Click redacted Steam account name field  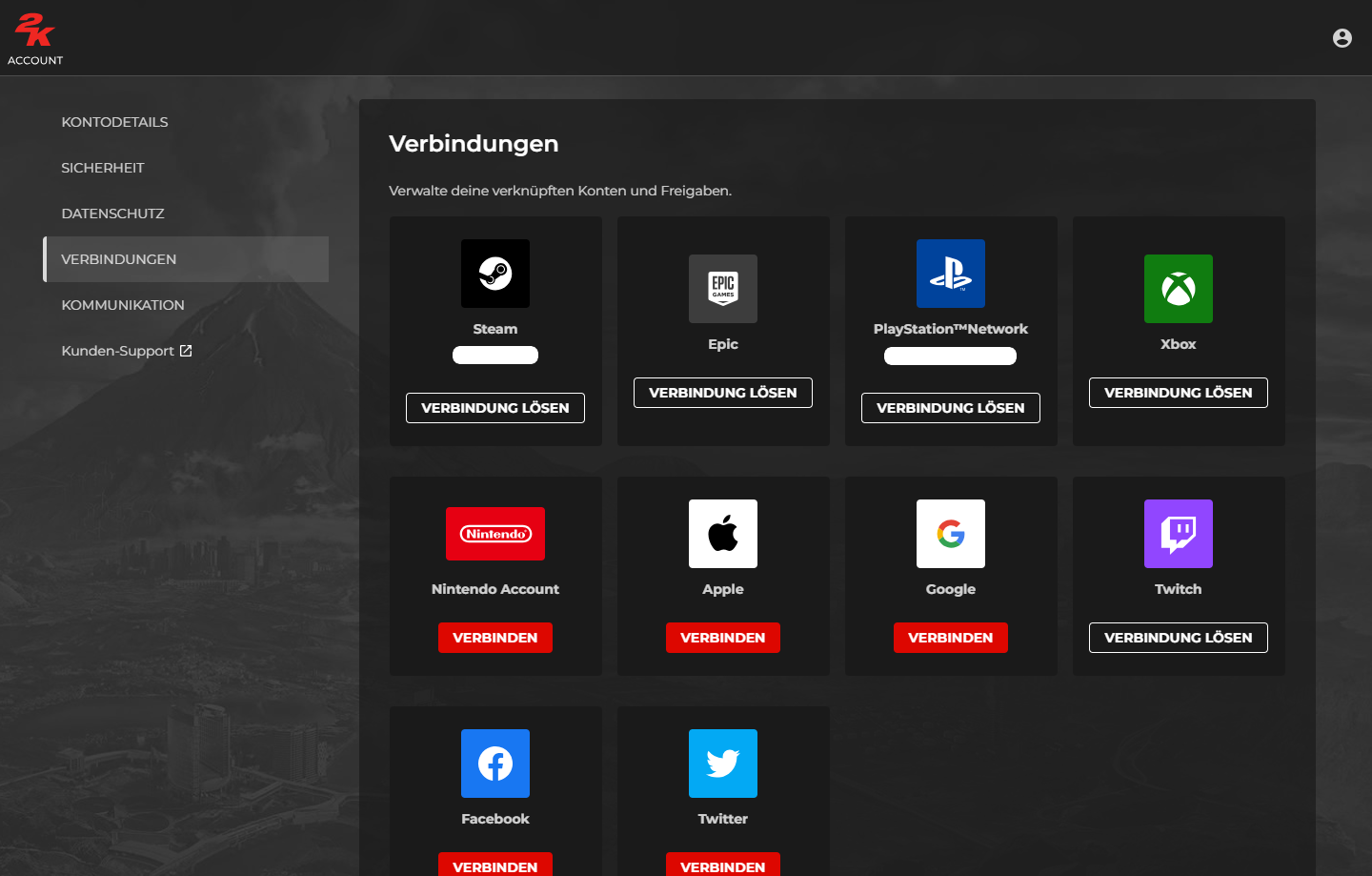coord(495,356)
